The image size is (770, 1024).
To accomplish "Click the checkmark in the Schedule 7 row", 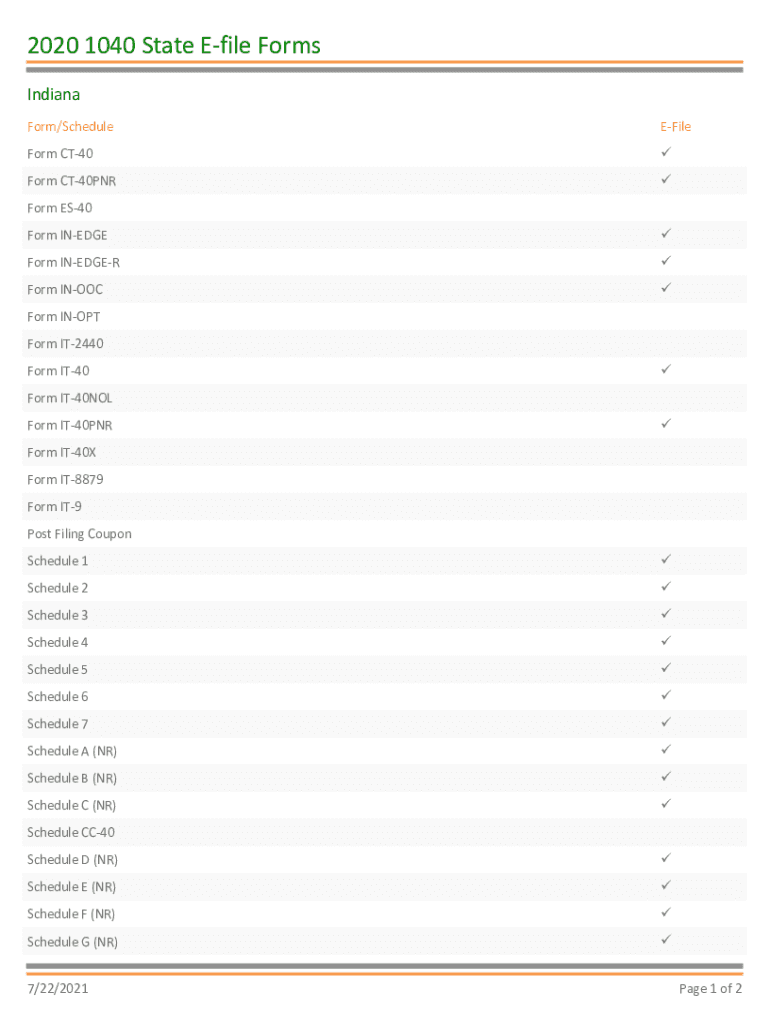I will (666, 722).
